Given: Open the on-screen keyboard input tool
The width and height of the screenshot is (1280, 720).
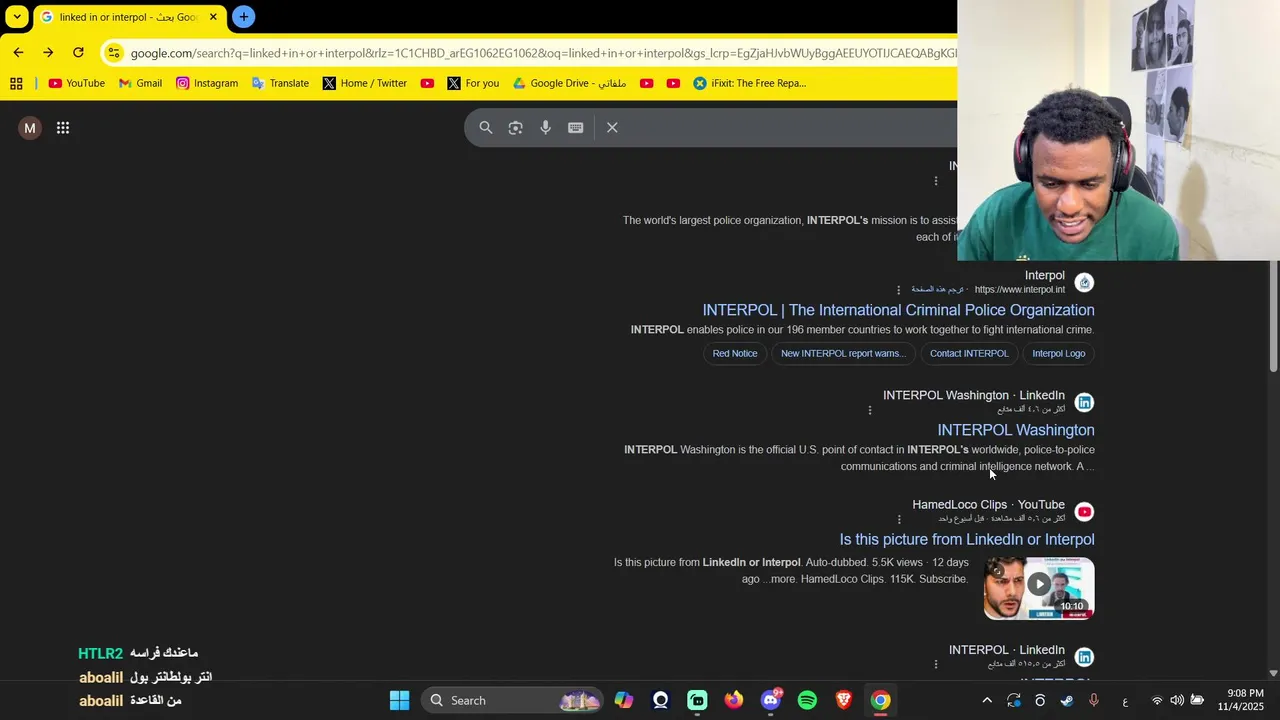Looking at the screenshot, I should click(x=576, y=128).
